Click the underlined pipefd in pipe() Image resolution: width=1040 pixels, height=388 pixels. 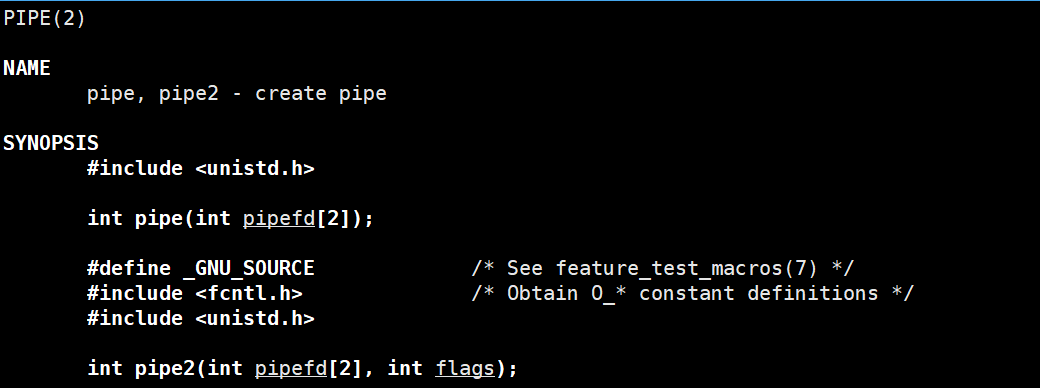(279, 219)
